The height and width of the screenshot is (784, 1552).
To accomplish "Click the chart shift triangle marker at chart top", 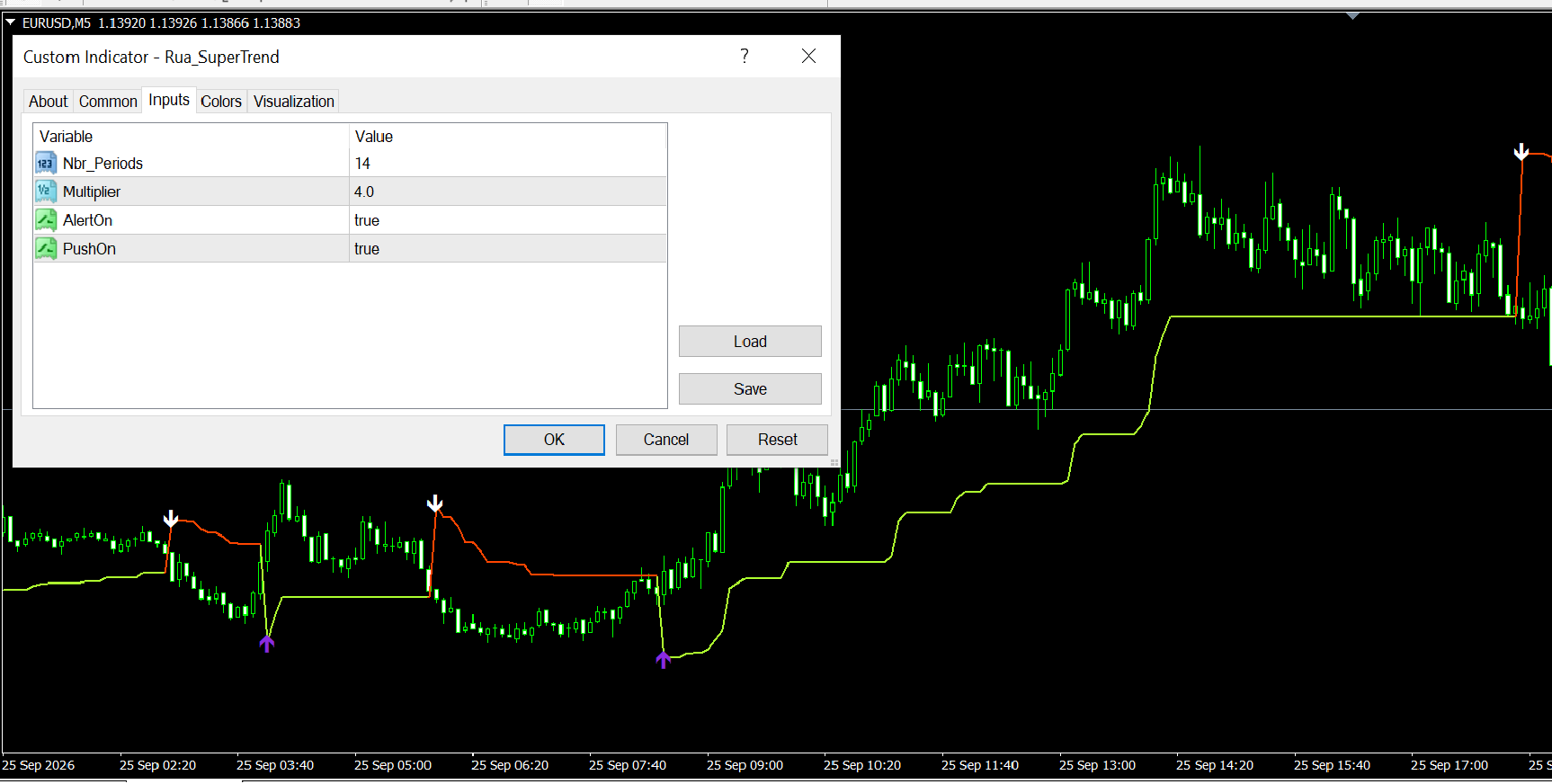I will coord(1352,15).
